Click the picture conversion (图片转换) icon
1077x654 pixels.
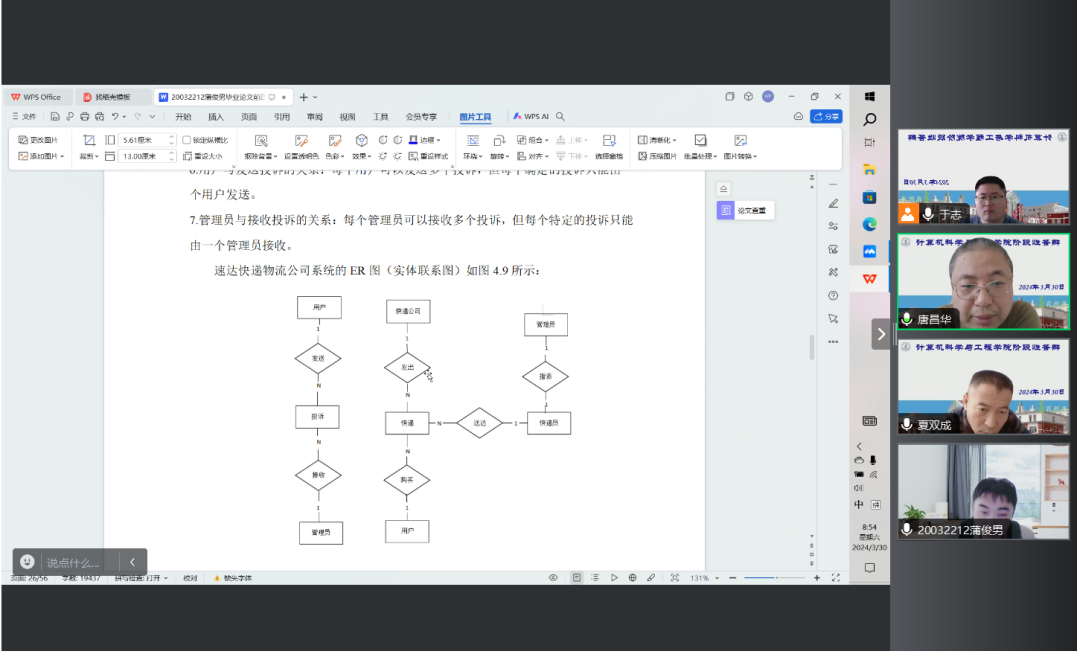(x=740, y=141)
